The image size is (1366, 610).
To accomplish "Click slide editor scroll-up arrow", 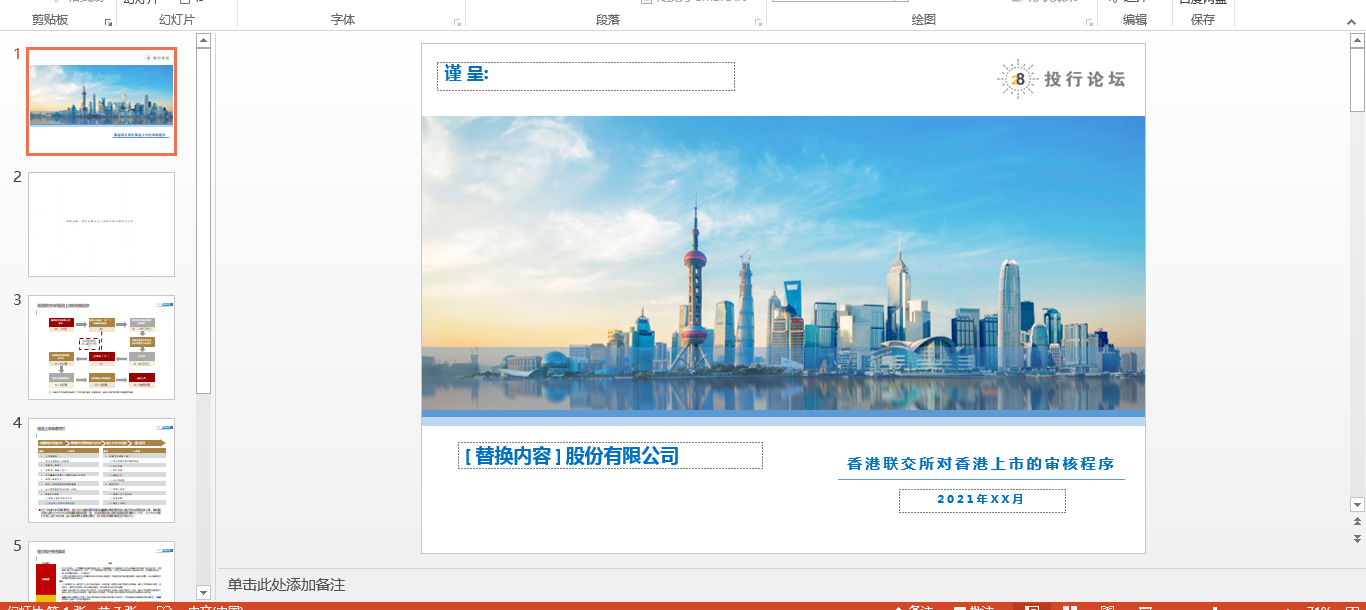I will (1357, 41).
